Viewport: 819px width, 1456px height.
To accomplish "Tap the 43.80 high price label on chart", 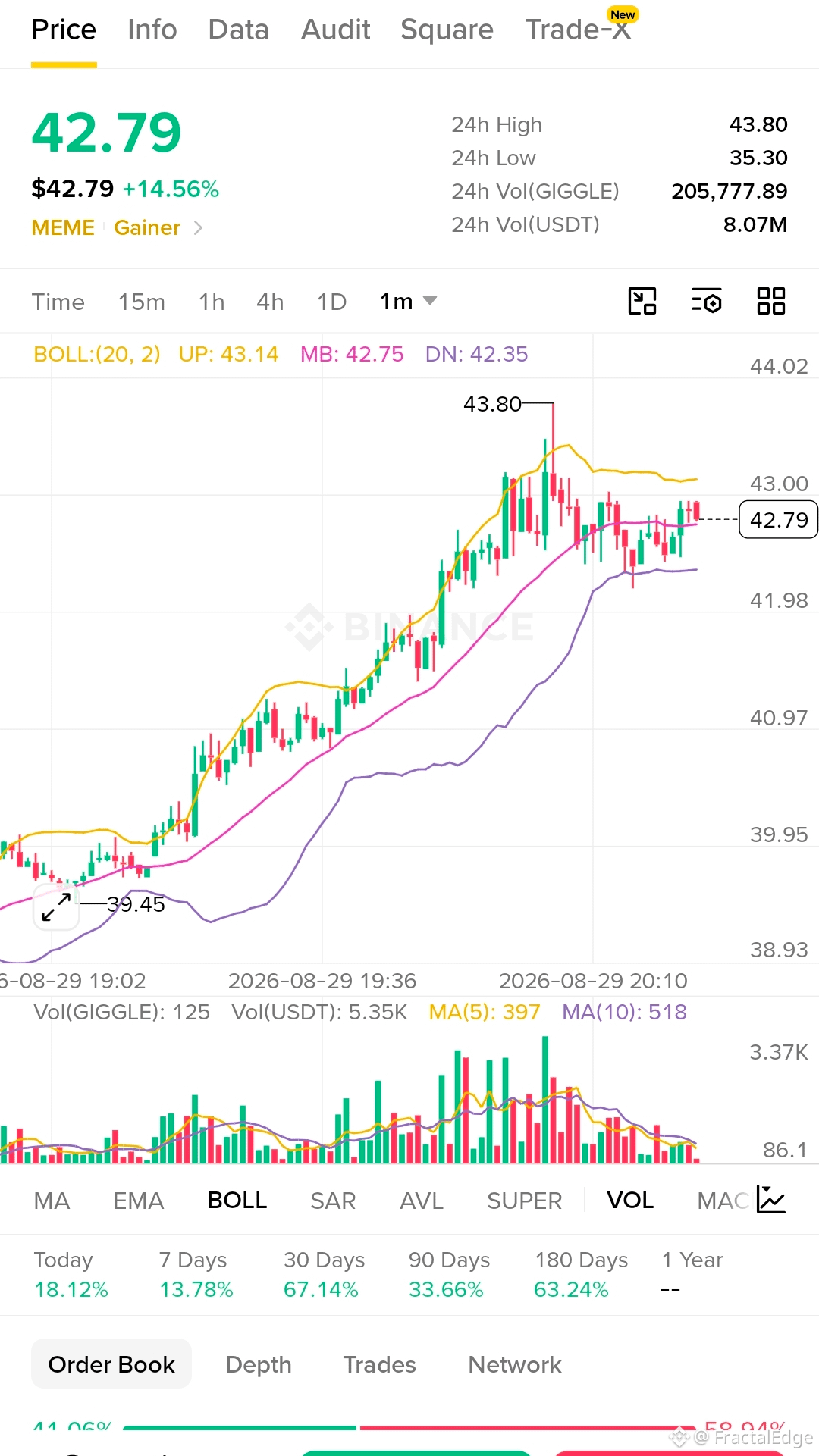I will click(492, 404).
